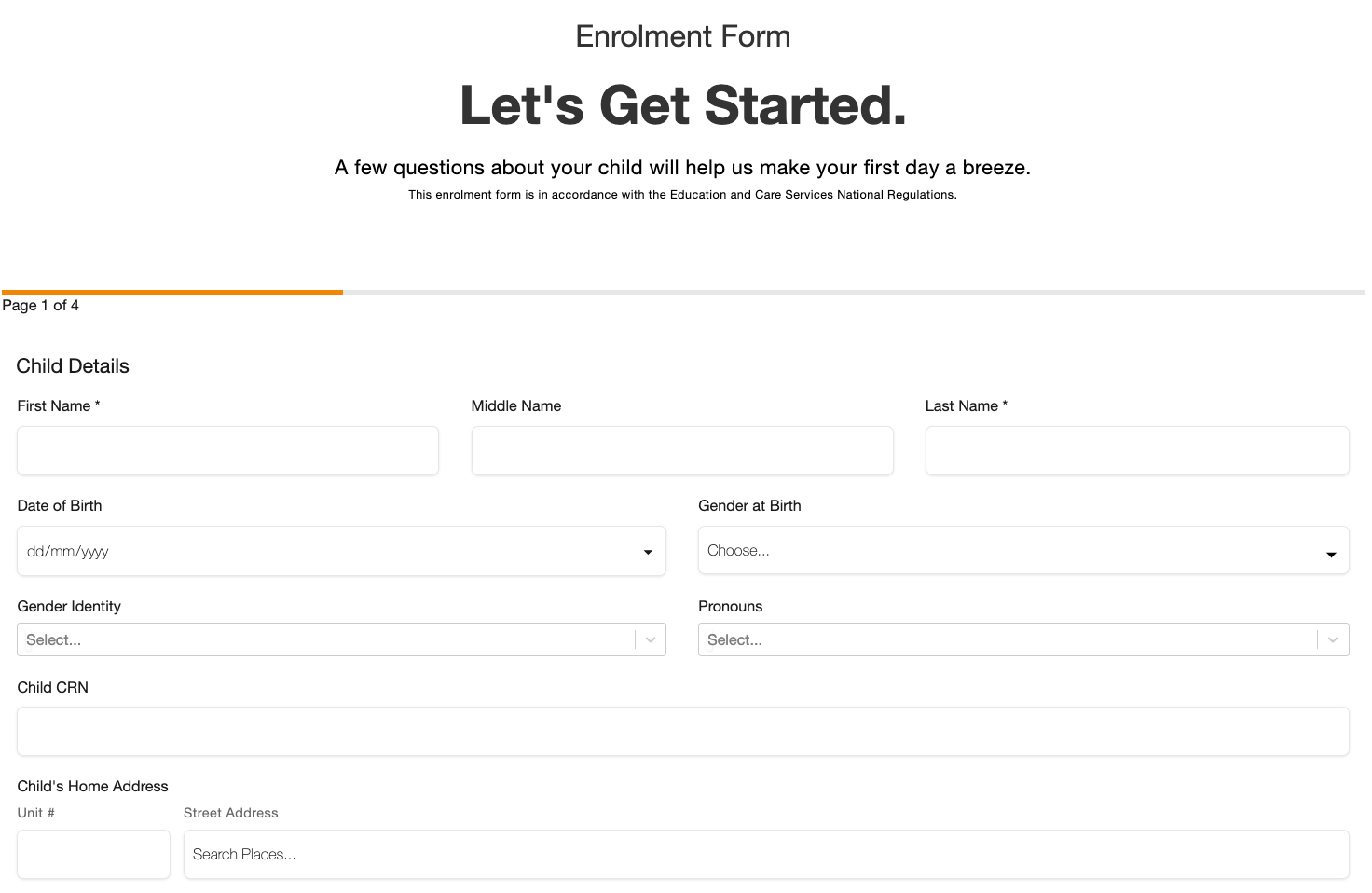Click the Let's Get Started heading
The height and width of the screenshot is (893, 1372).
tap(682, 105)
